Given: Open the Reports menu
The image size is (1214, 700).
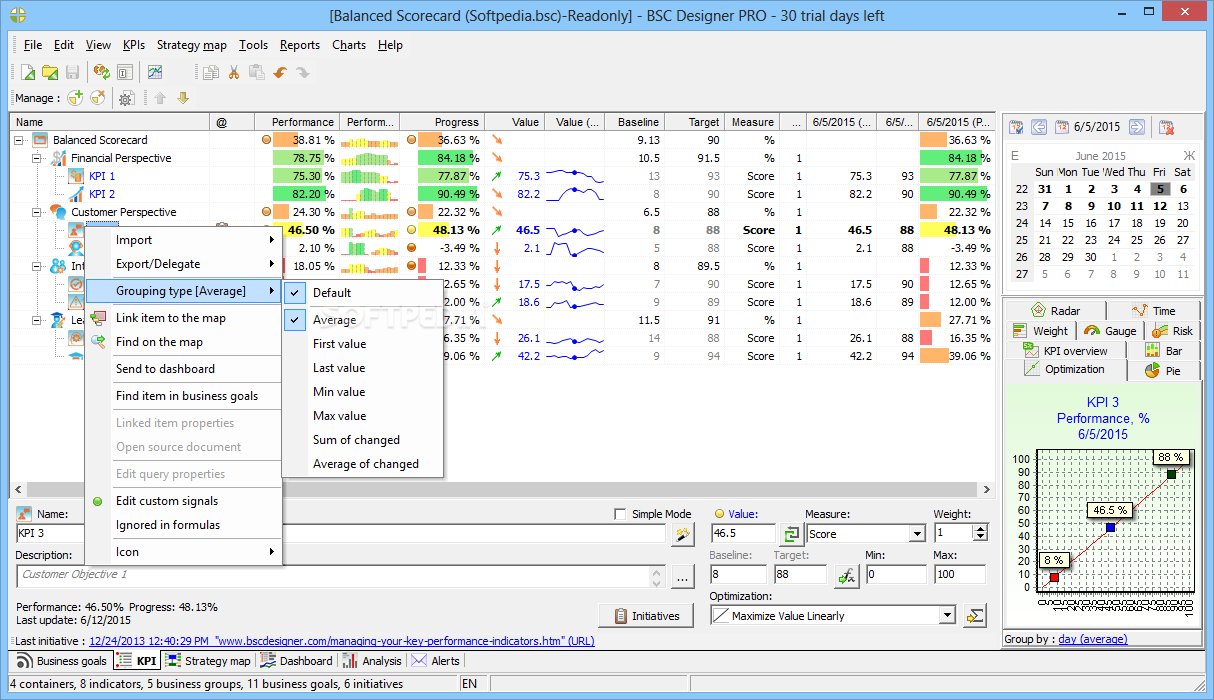Looking at the screenshot, I should point(300,45).
